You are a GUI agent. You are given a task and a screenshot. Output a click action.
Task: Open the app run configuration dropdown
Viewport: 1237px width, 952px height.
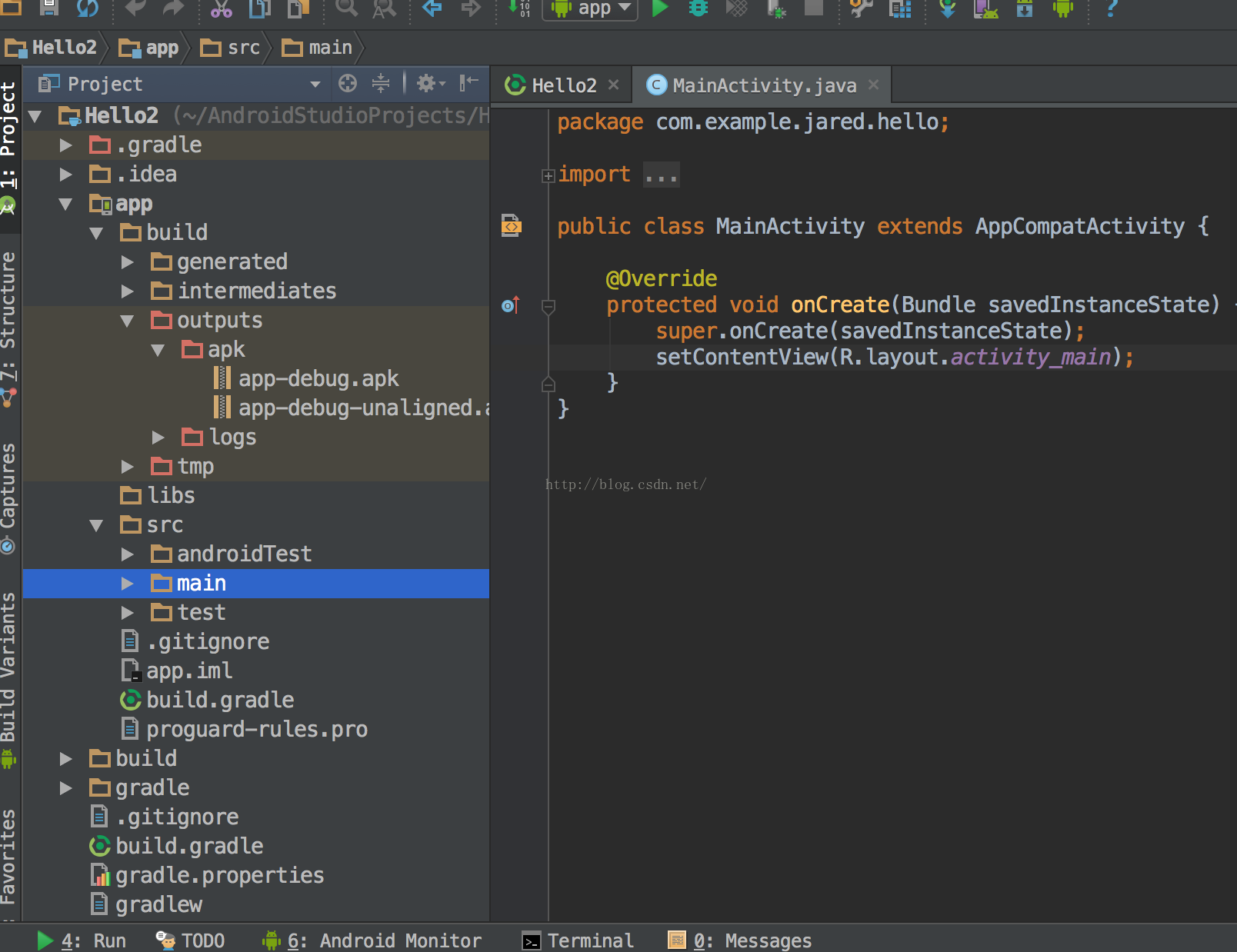591,8
